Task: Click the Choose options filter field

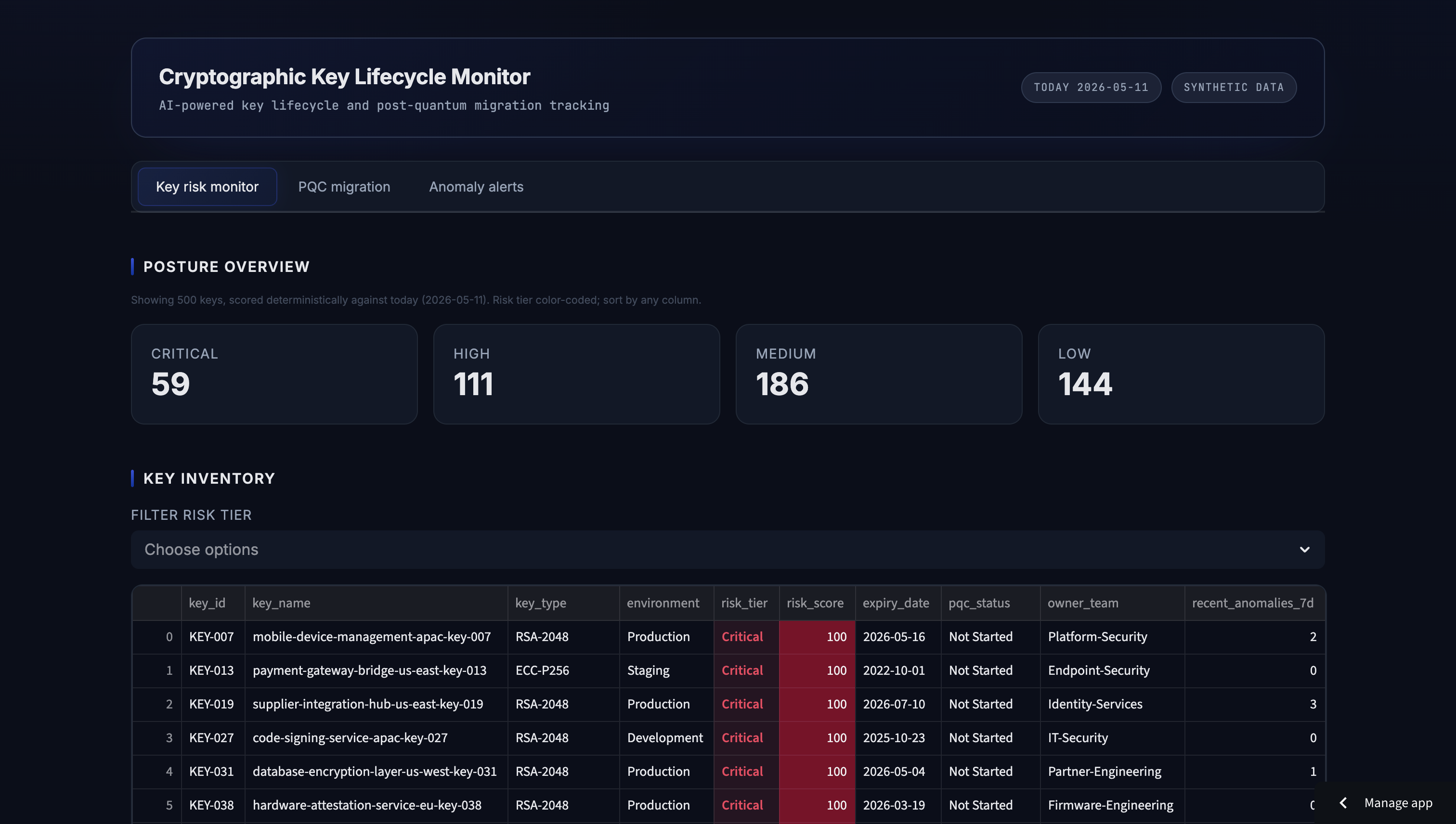Action: 728,550
